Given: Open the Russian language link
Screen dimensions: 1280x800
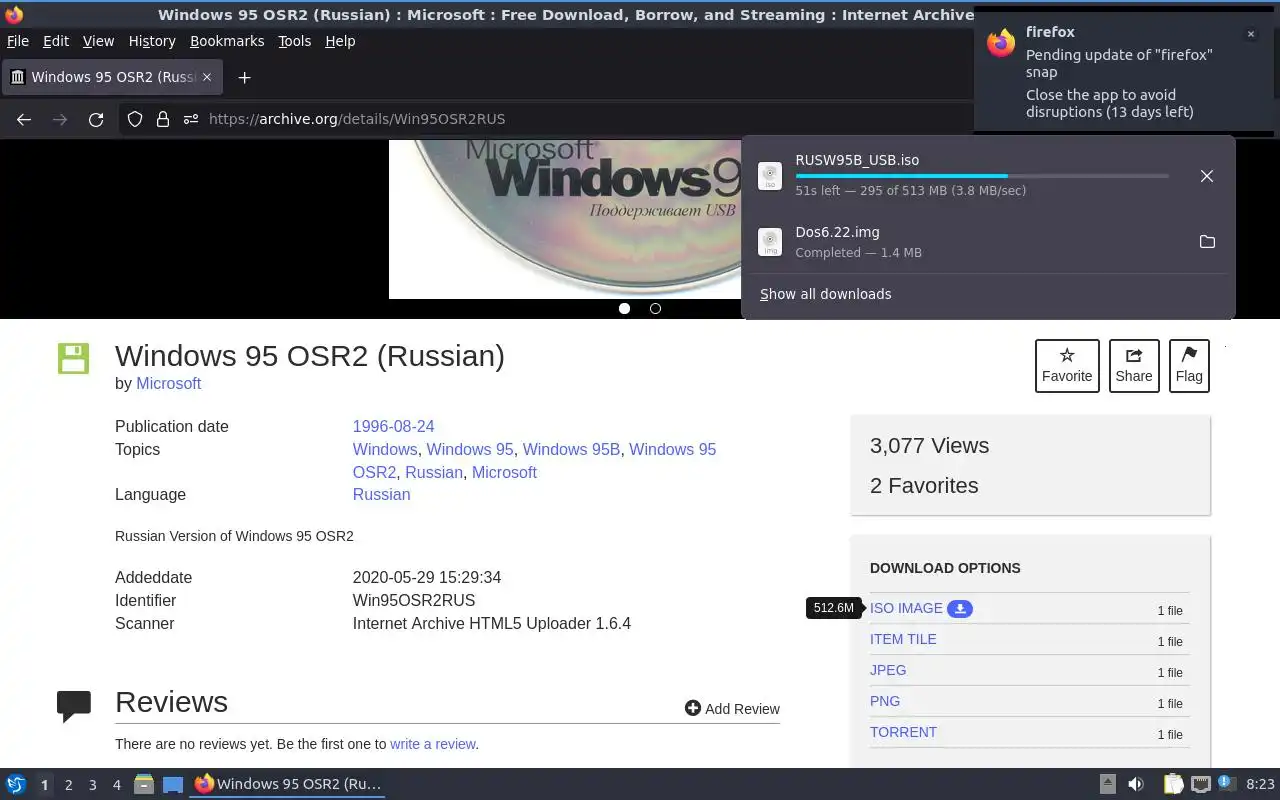Looking at the screenshot, I should click(381, 494).
